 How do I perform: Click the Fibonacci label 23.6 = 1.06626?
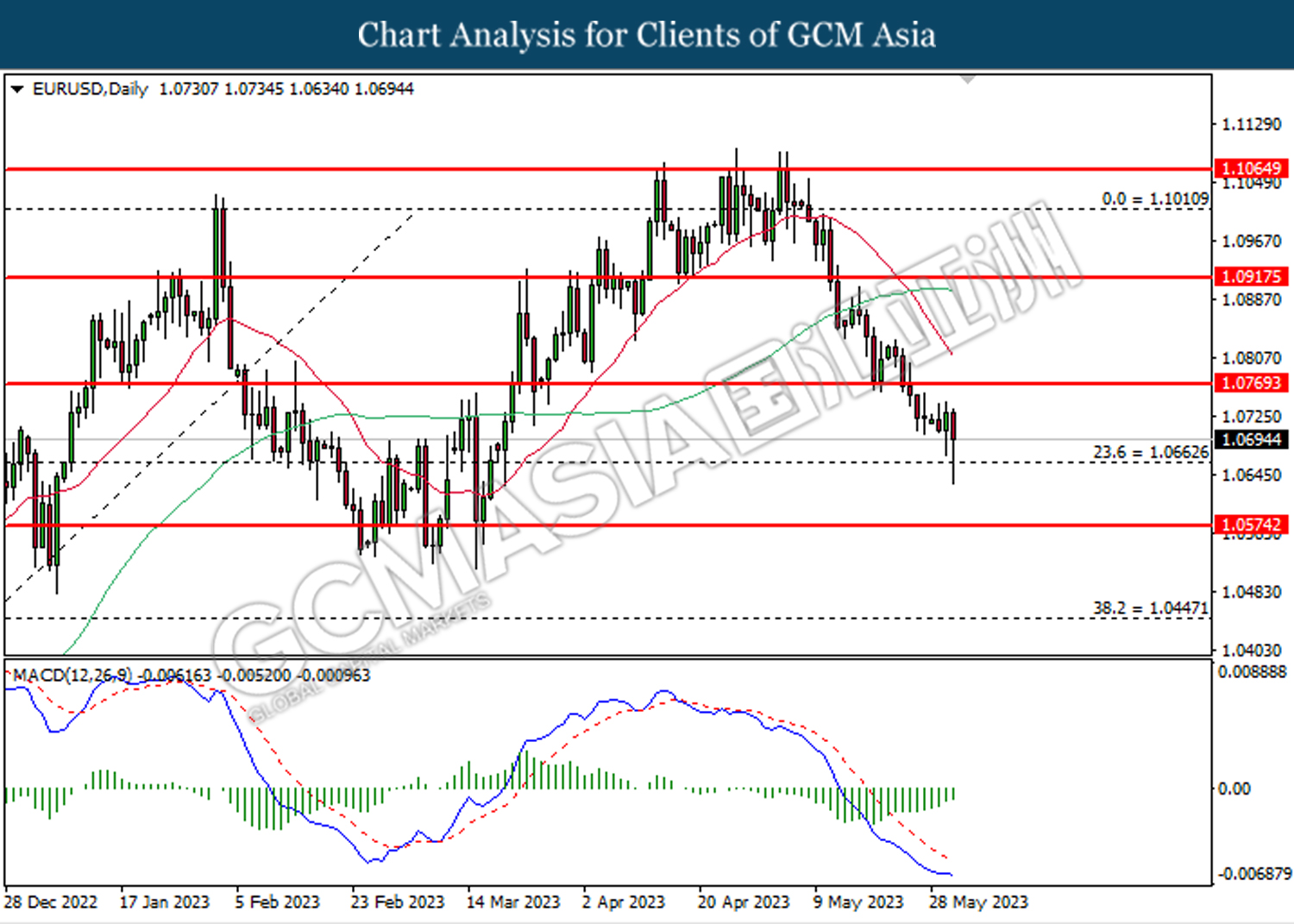[1151, 452]
